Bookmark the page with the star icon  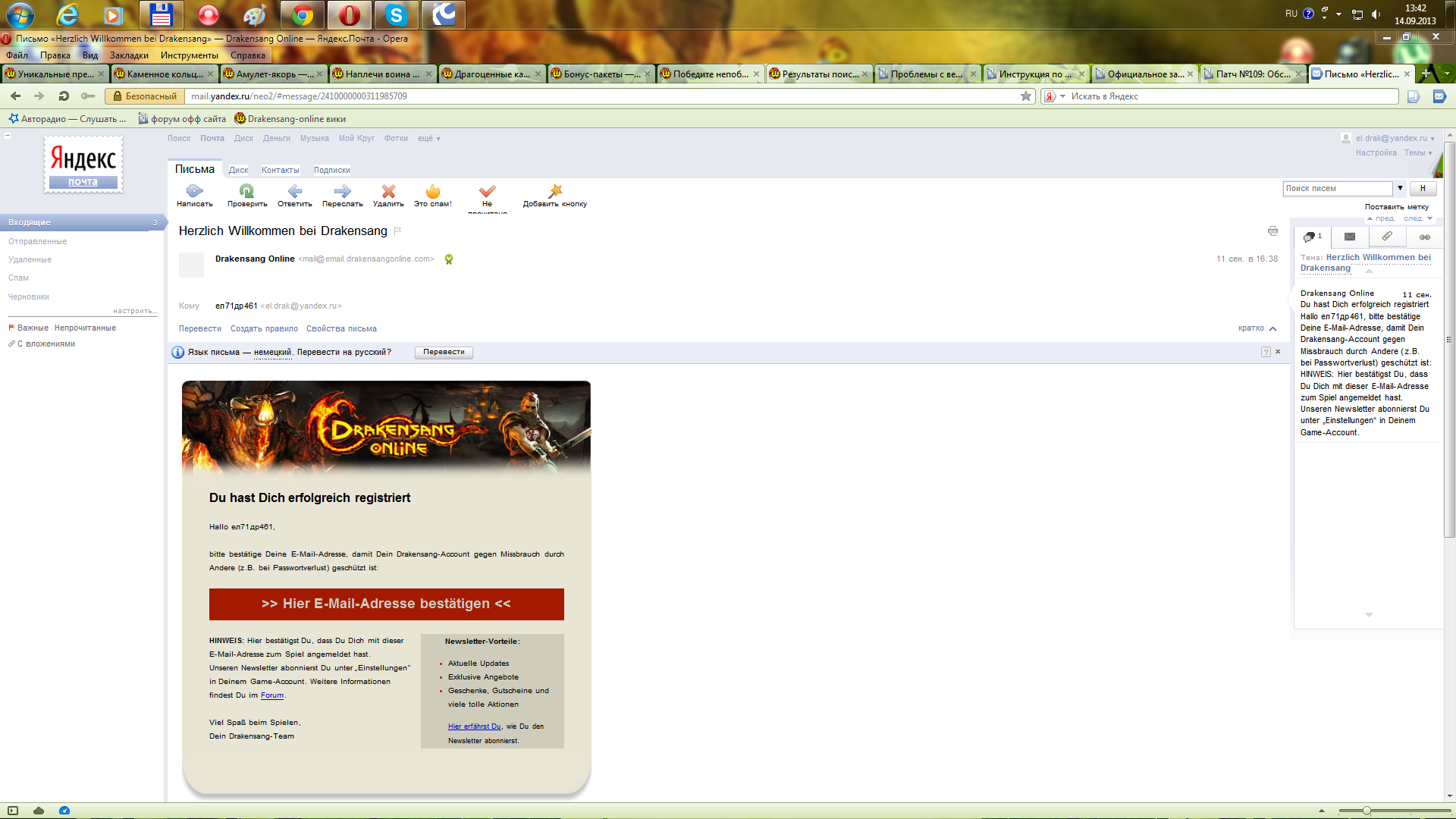pyautogui.click(x=1026, y=96)
